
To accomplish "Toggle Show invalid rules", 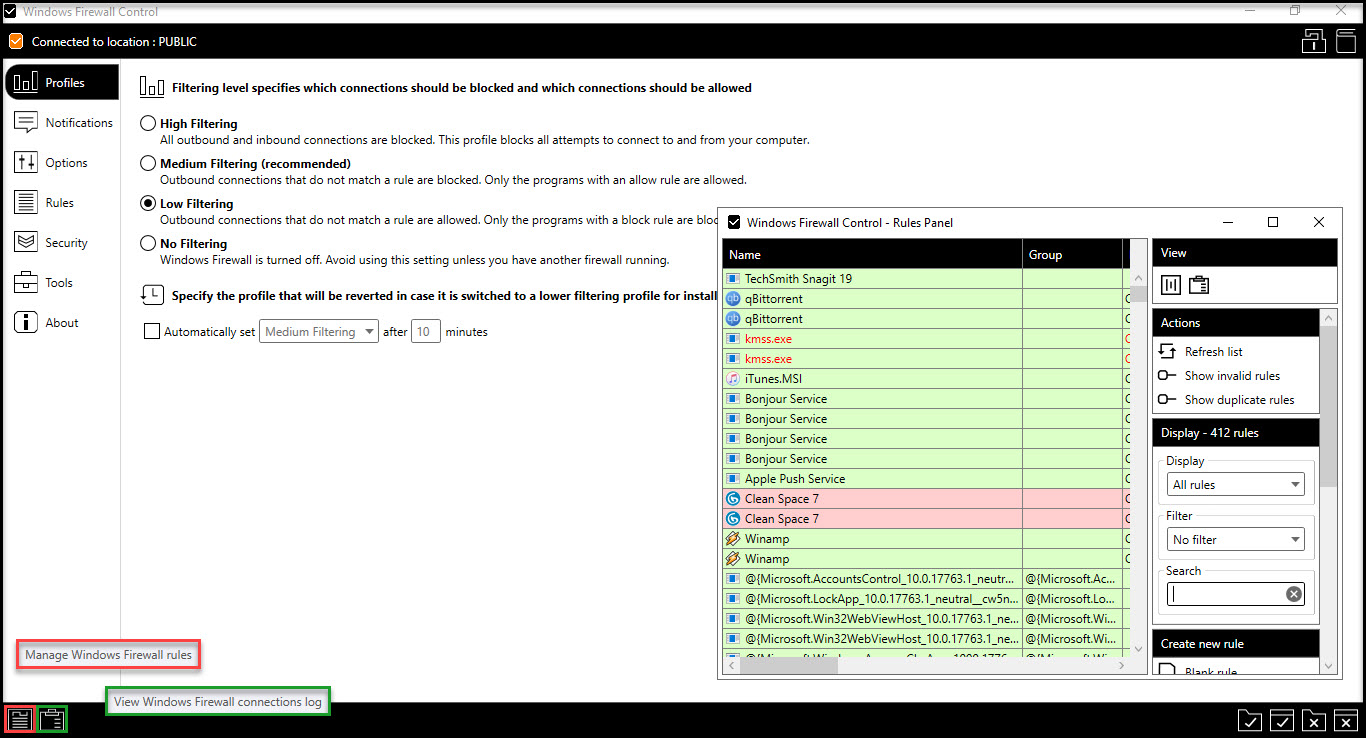I will coord(1218,376).
